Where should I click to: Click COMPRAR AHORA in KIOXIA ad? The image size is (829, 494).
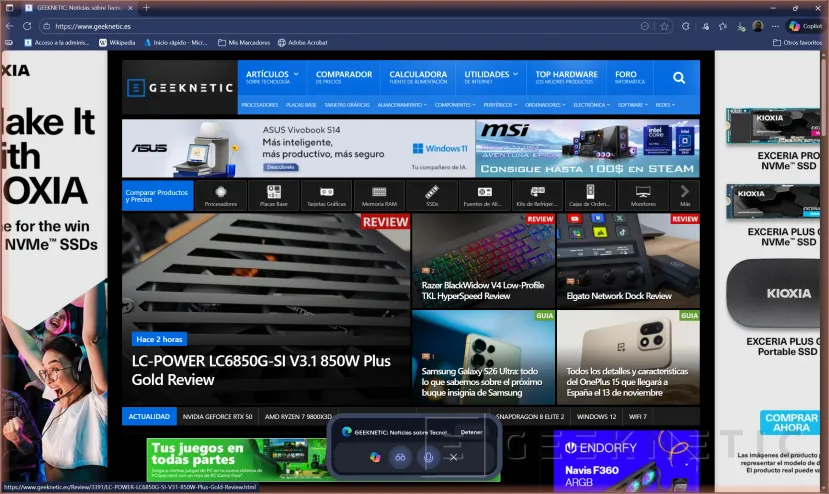(x=791, y=423)
